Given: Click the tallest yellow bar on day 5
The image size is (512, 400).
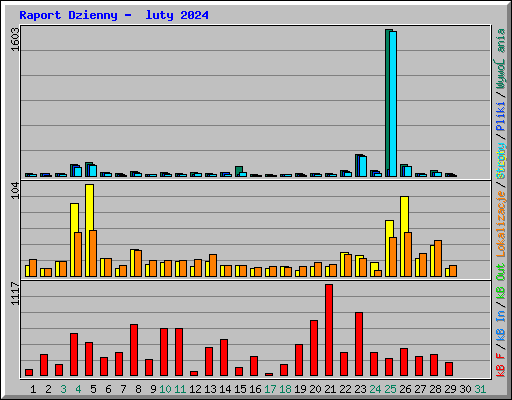Looking at the screenshot, I should 89,230.
